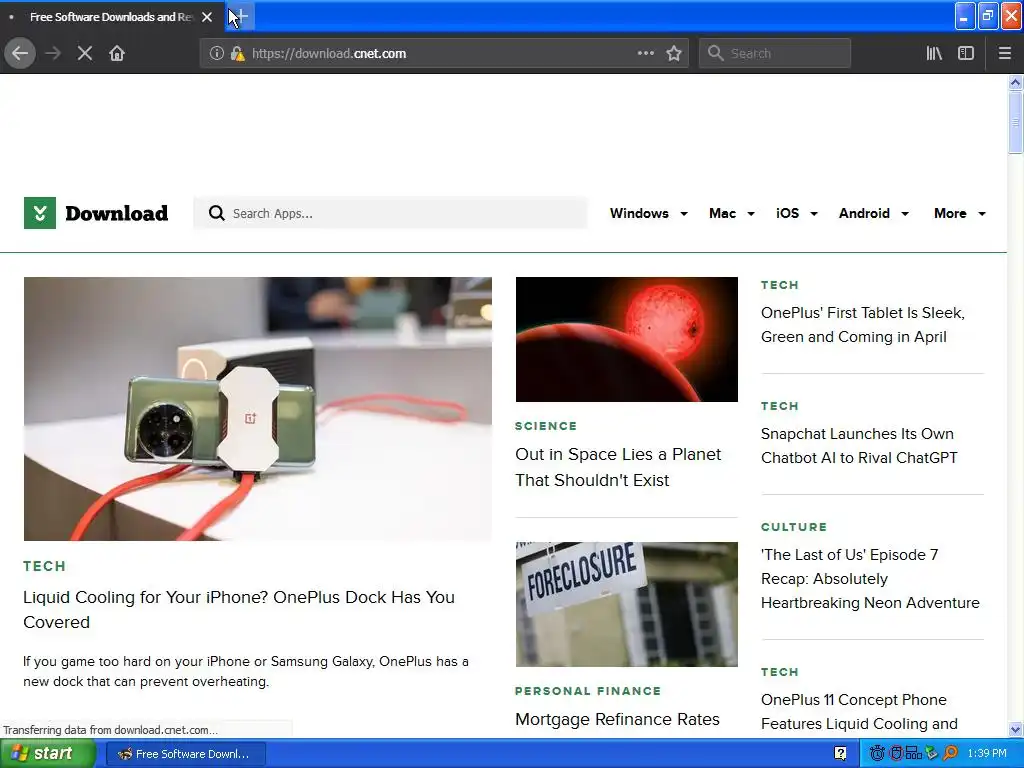Go back with the browser back arrow
Viewport: 1024px width, 768px height.
(20, 54)
